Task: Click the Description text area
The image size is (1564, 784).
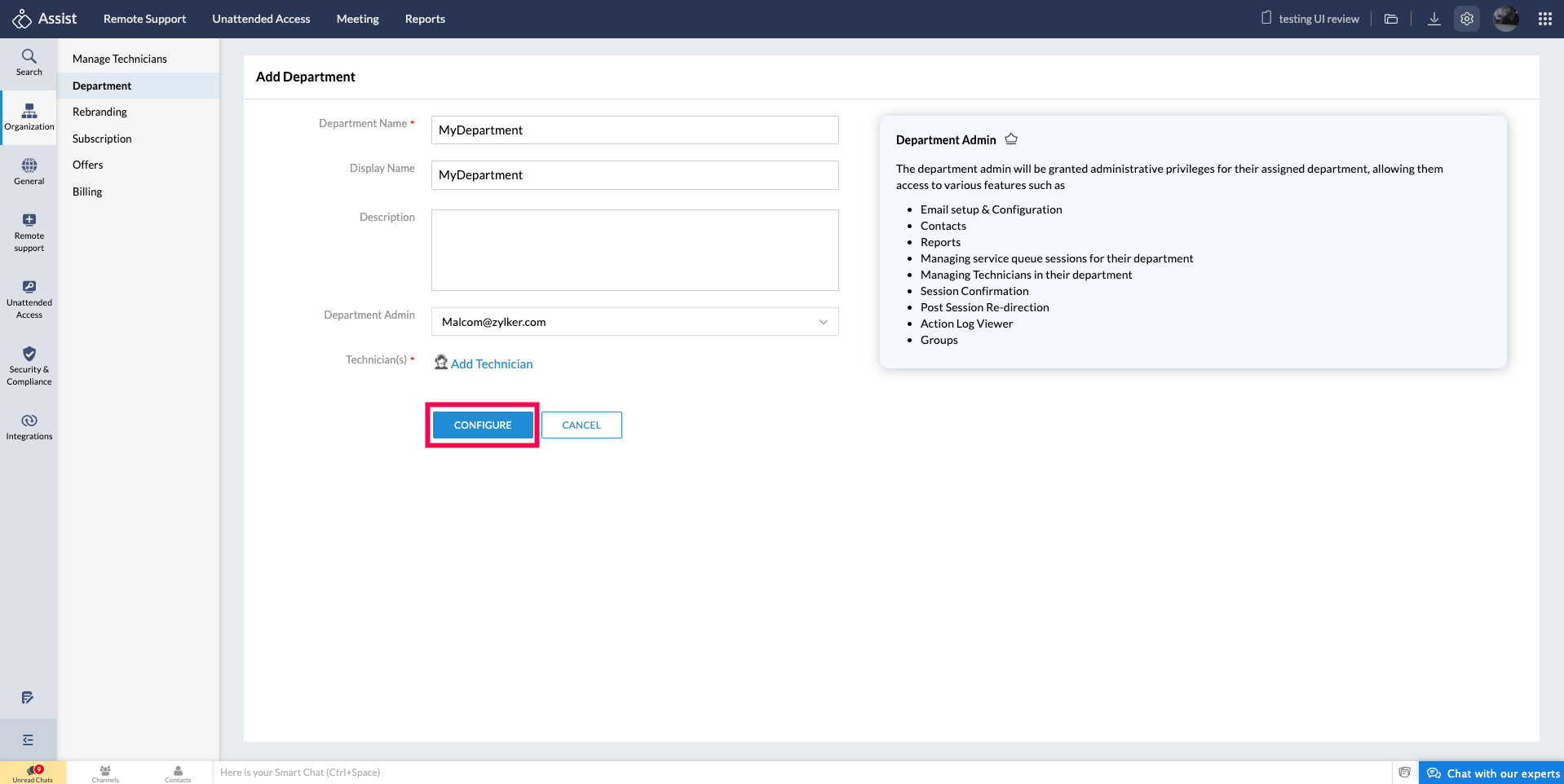Action: pos(634,250)
